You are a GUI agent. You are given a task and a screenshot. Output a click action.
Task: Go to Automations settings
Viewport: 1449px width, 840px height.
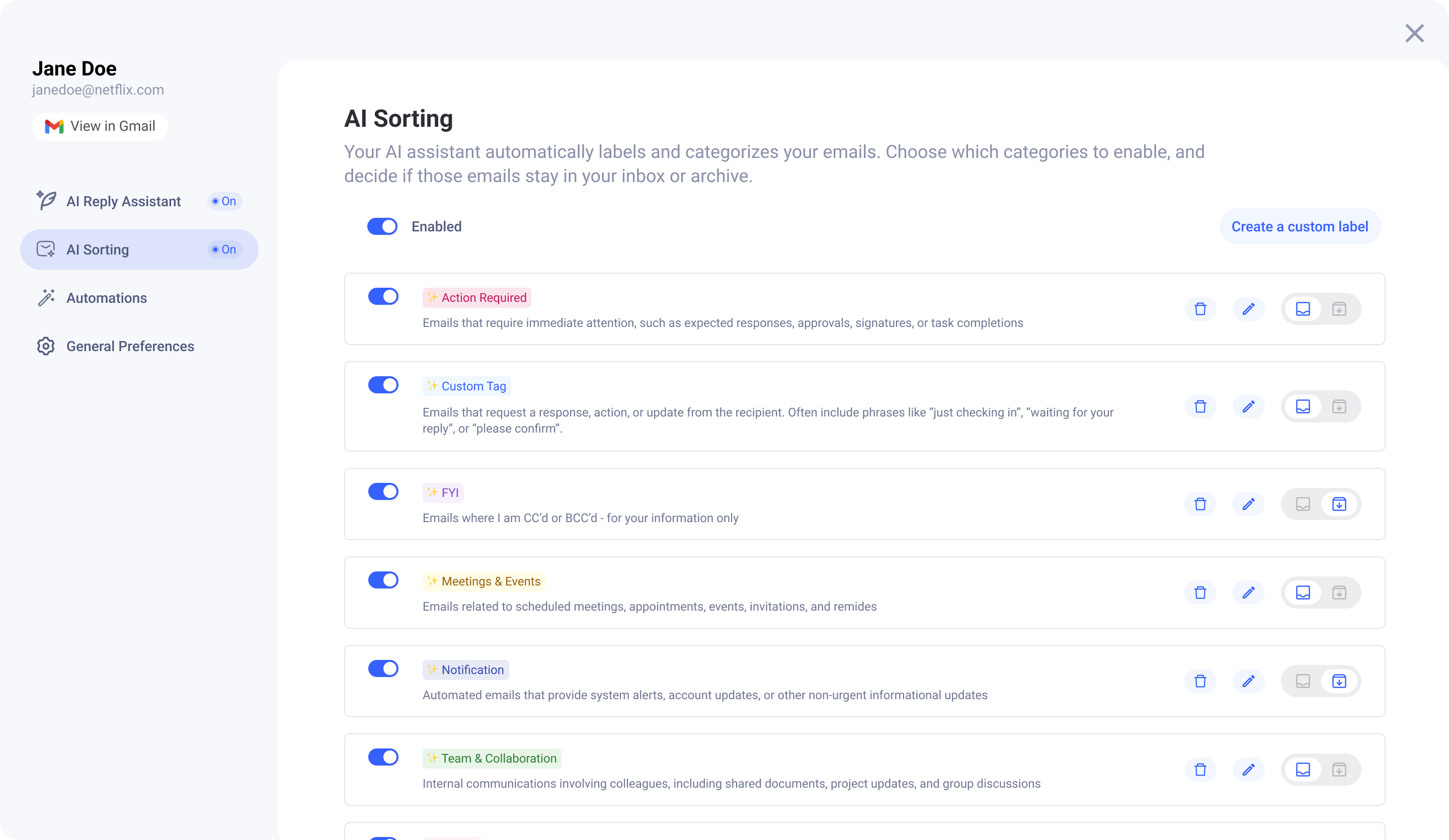pyautogui.click(x=106, y=298)
